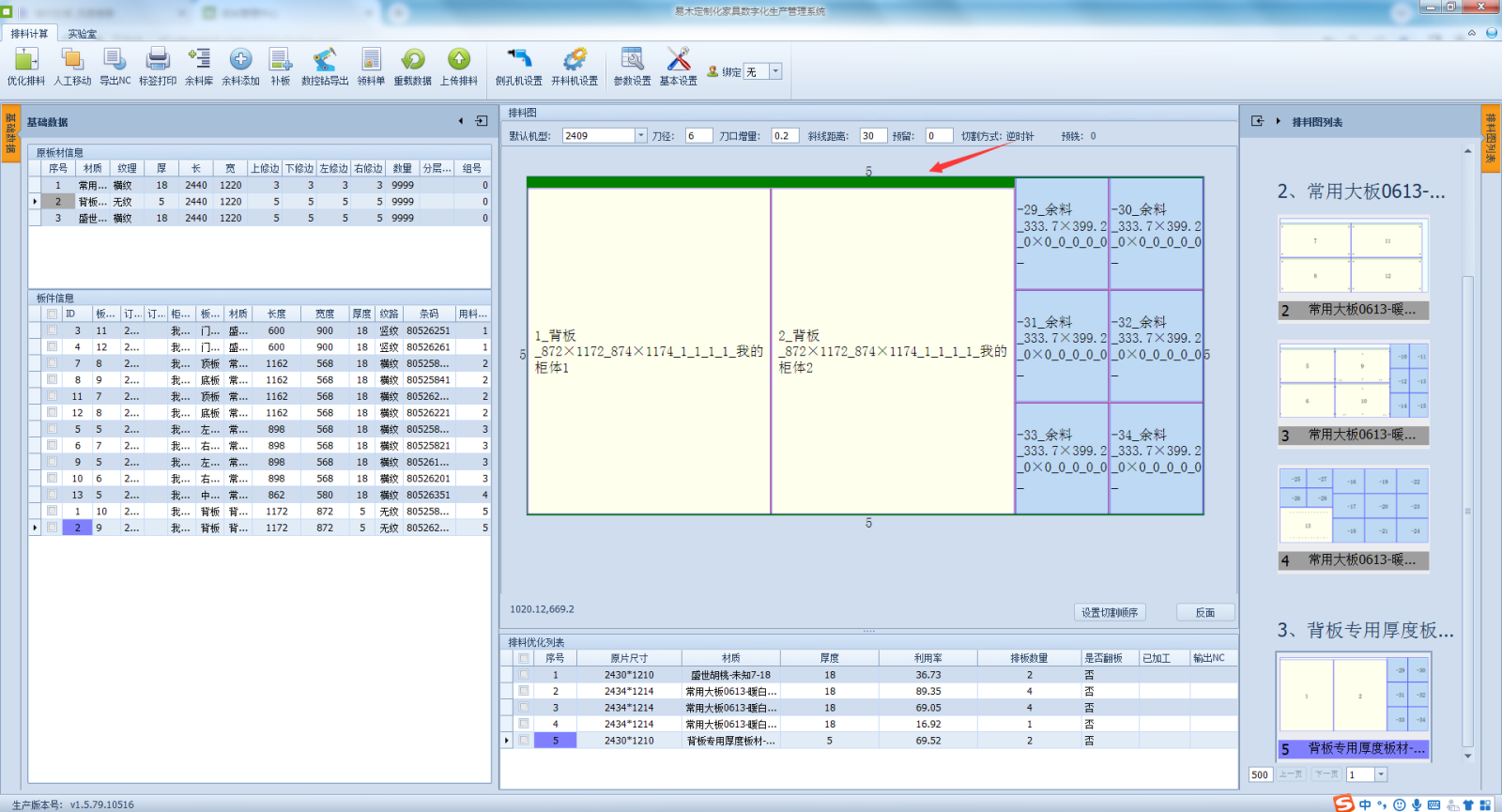The height and width of the screenshot is (812, 1502).
Task: Click the 补板 supplement board icon
Action: 280,67
